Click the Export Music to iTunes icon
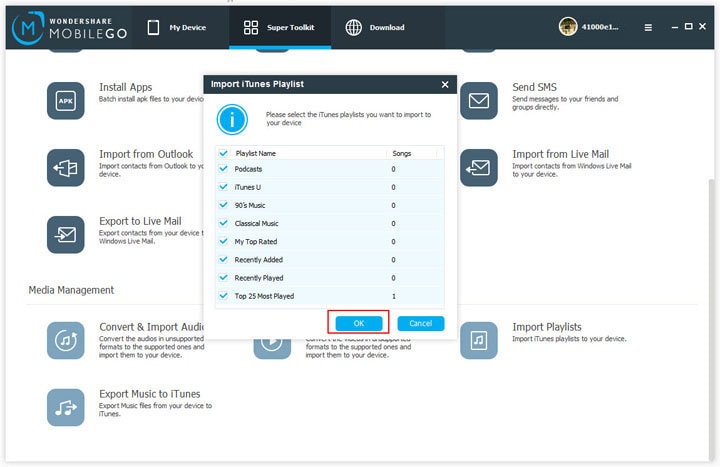This screenshot has height=467, width=720. point(66,407)
